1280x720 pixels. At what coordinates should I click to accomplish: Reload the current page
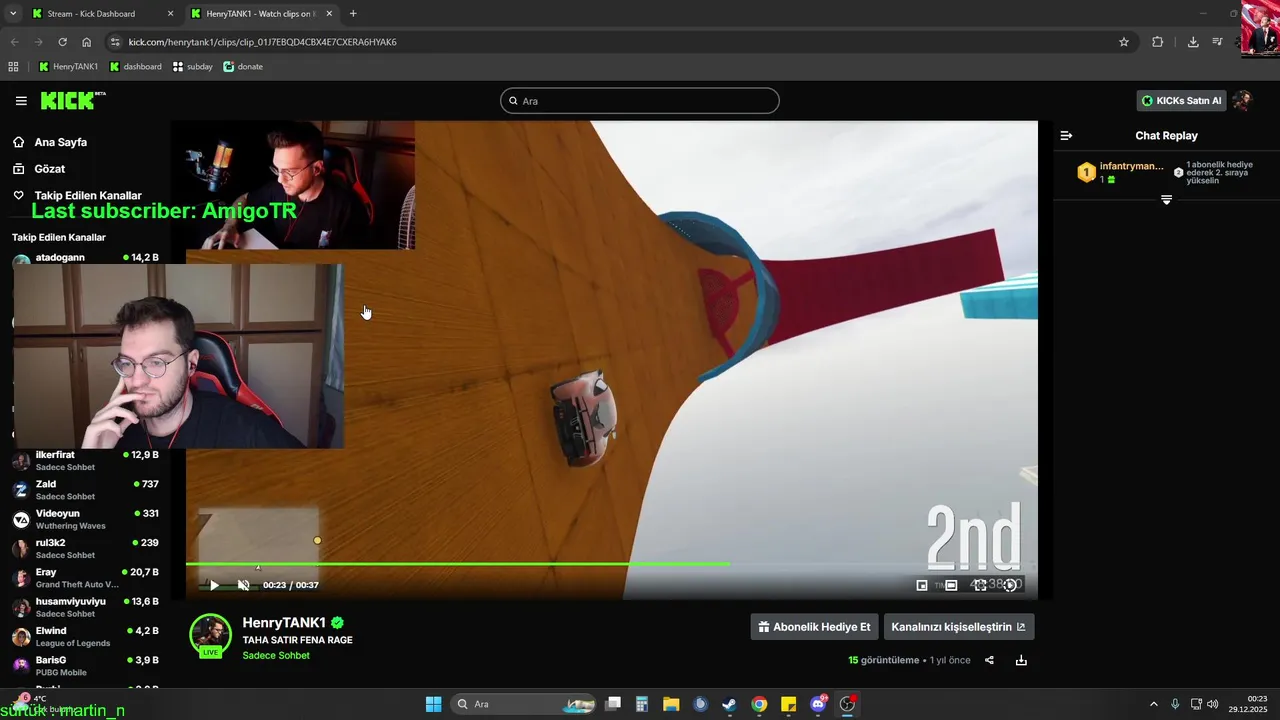(62, 42)
